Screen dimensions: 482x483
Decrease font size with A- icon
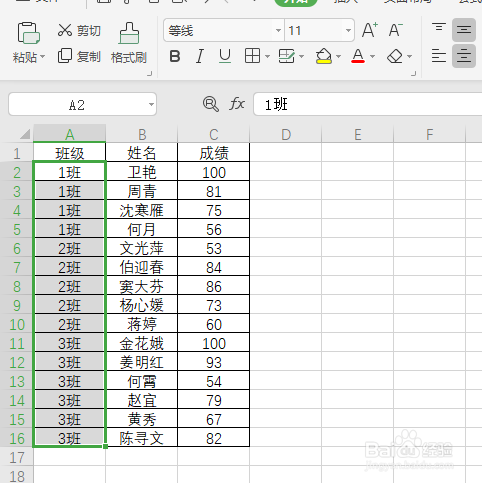[396, 30]
